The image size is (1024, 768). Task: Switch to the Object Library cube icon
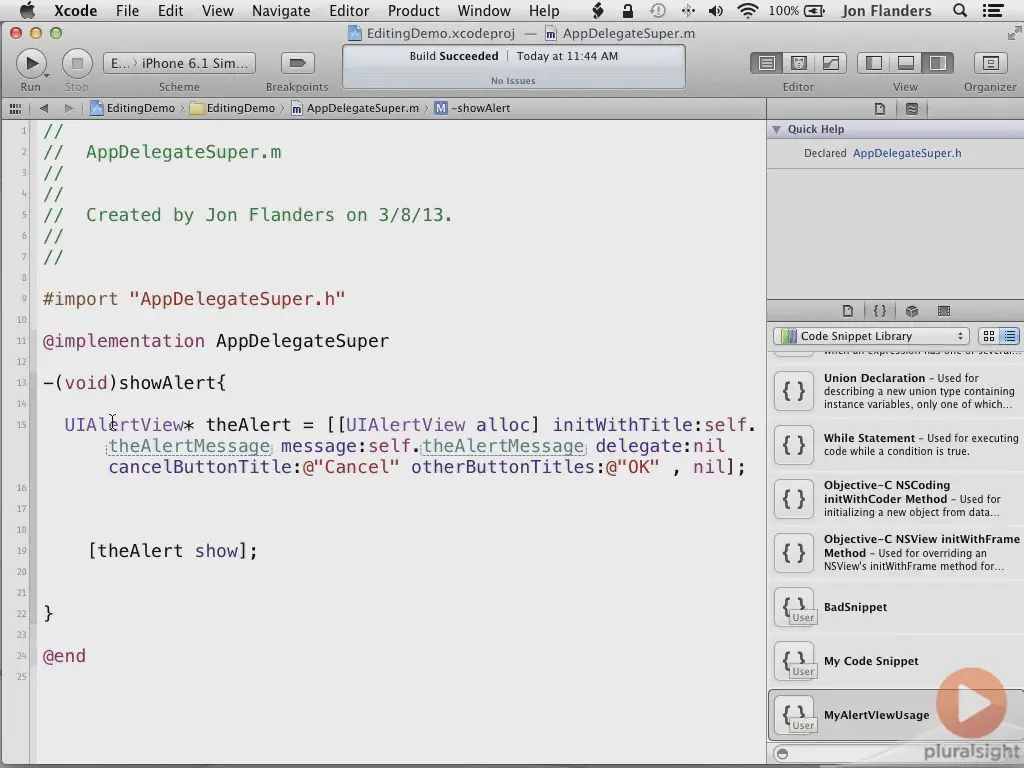(911, 311)
